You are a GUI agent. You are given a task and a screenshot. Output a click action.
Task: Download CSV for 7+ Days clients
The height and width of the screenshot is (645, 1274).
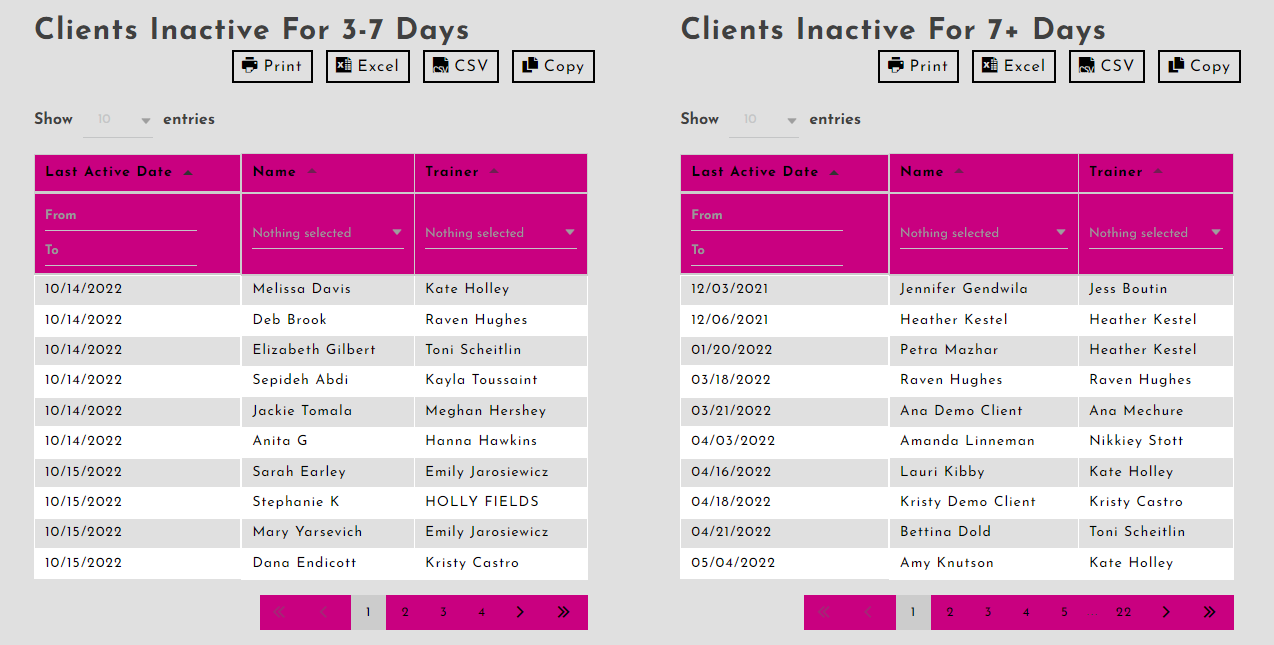click(1106, 67)
